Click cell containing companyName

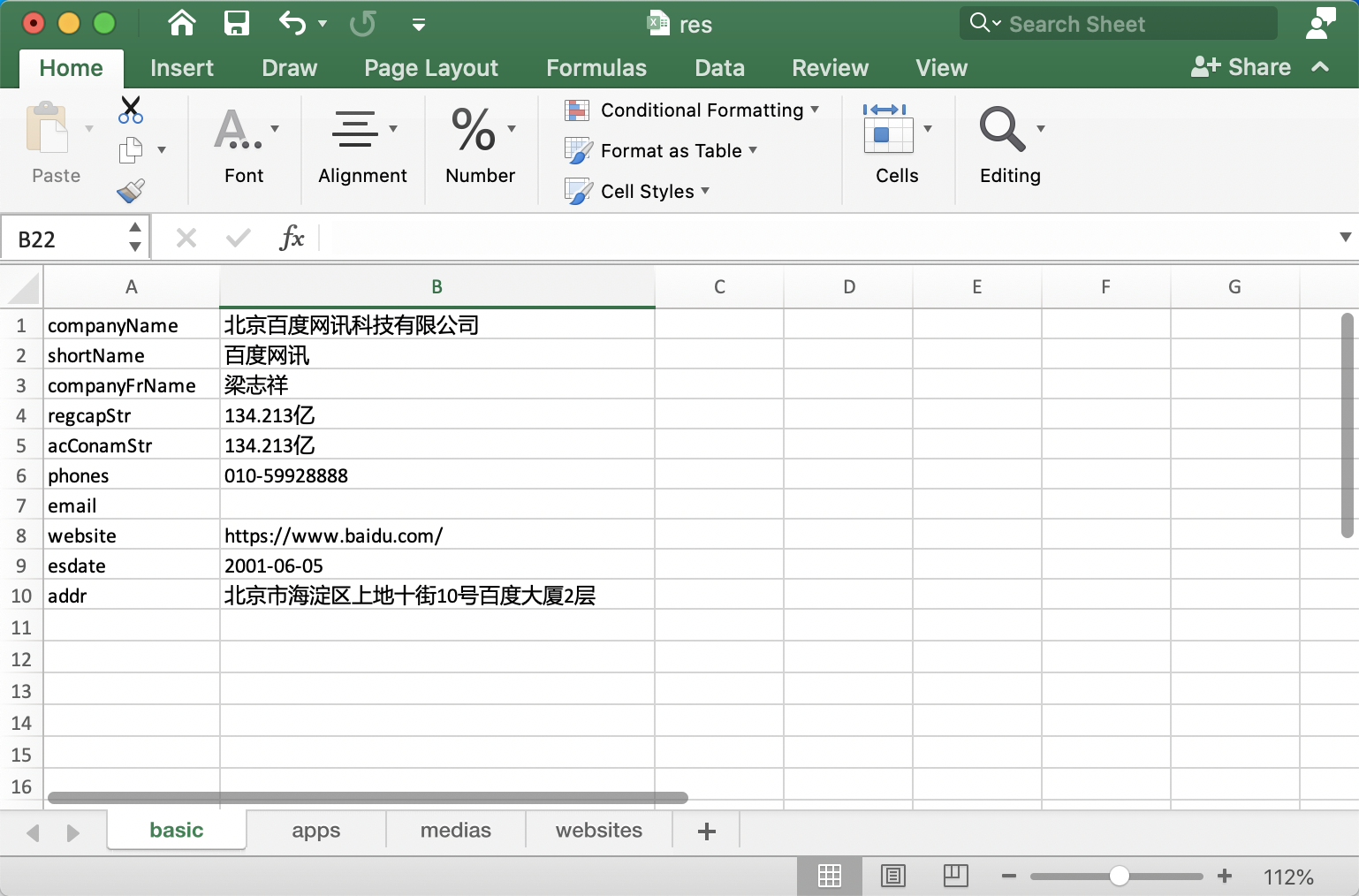pyautogui.click(x=132, y=325)
